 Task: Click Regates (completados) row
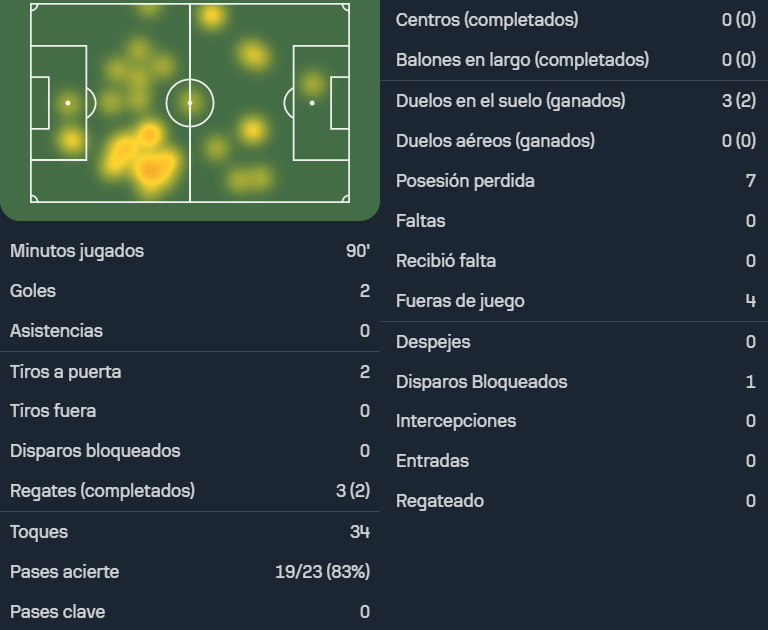(190, 491)
